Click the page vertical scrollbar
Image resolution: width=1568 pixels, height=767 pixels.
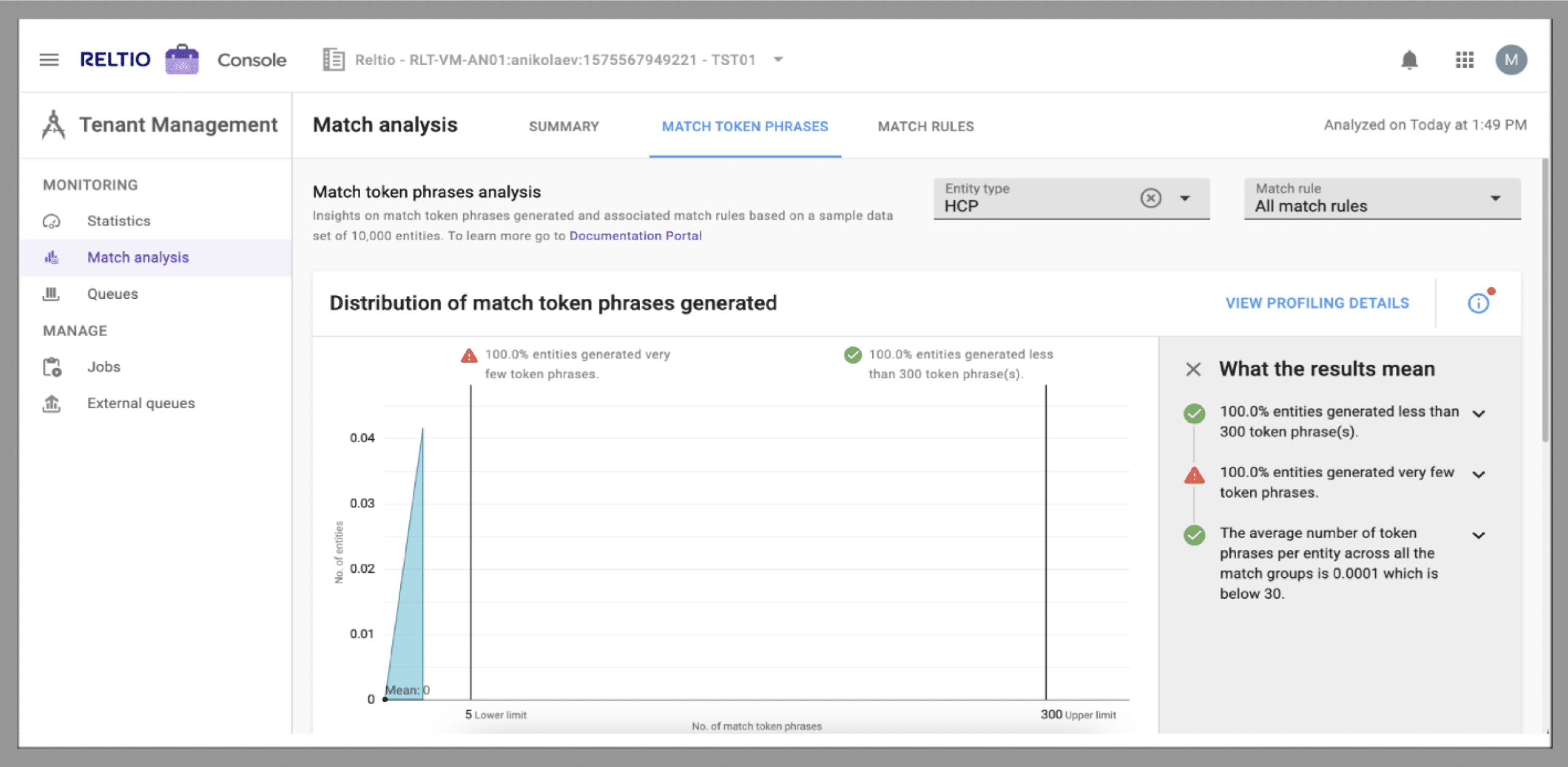[x=1545, y=300]
